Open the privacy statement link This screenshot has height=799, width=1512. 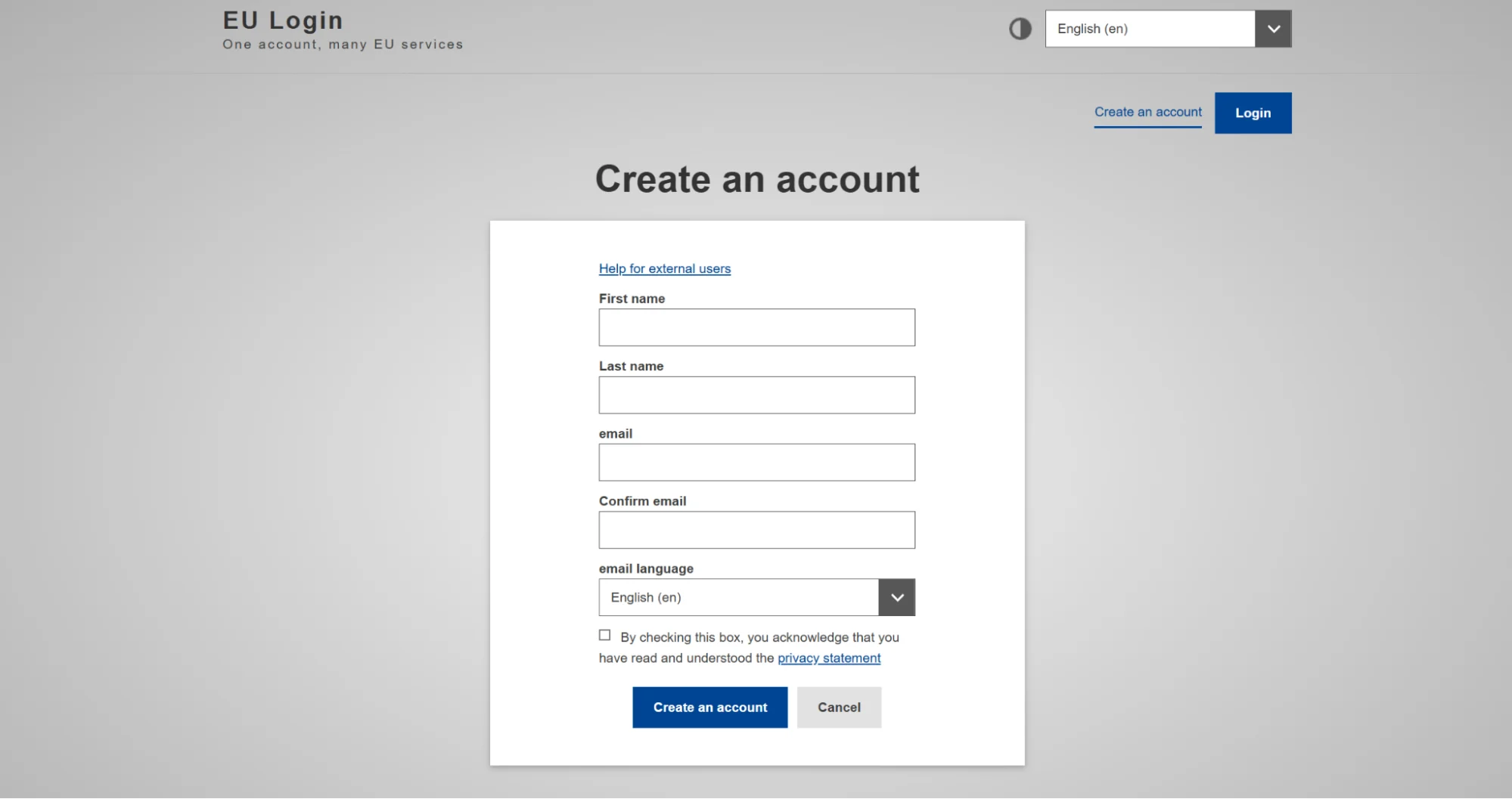(x=829, y=658)
